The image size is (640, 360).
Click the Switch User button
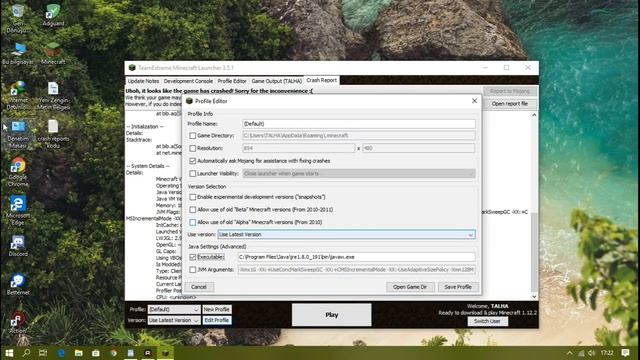pos(487,321)
